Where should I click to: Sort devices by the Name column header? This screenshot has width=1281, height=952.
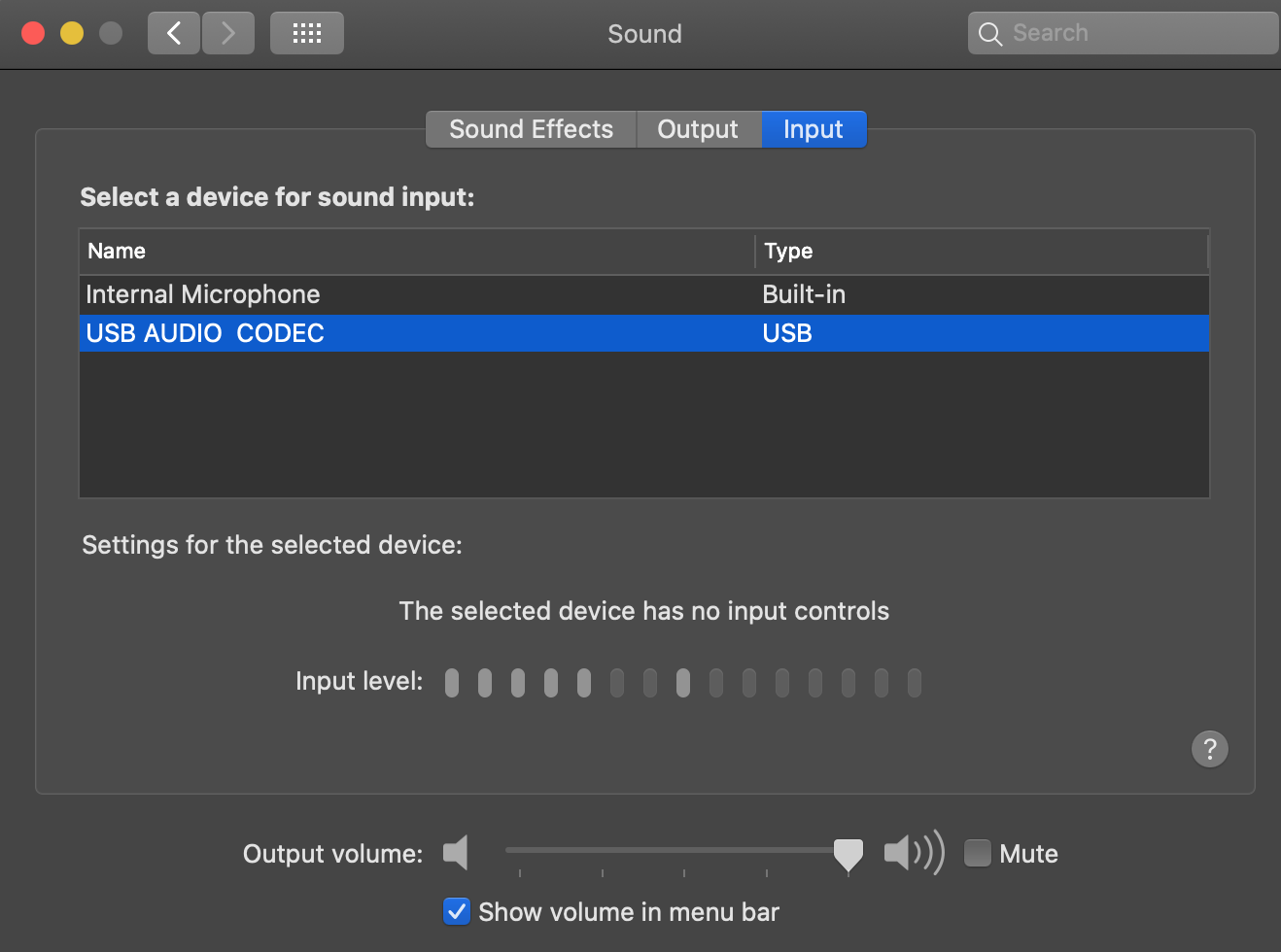pos(417,251)
